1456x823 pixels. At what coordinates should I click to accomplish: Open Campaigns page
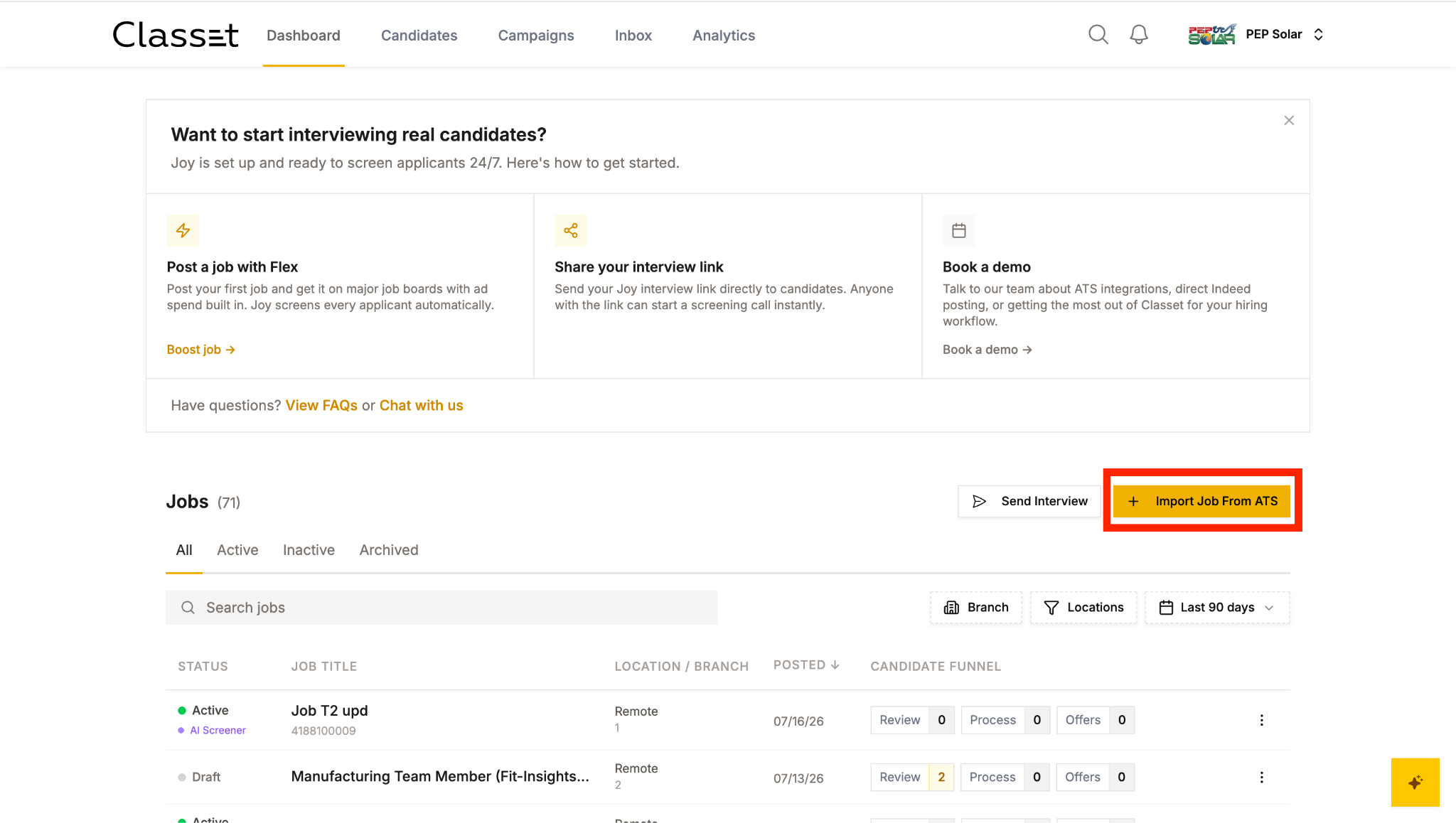tap(536, 36)
